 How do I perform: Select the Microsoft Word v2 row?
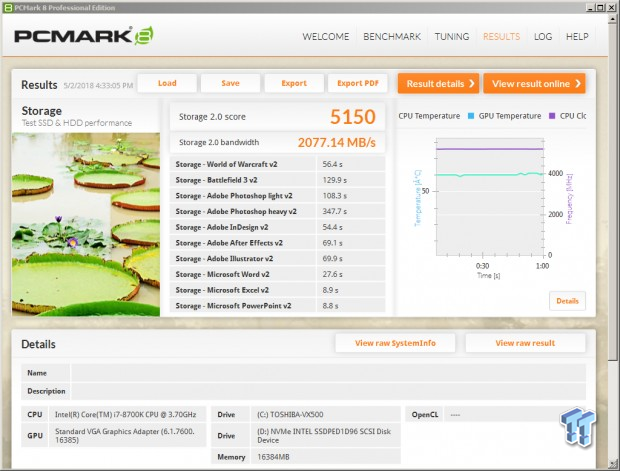(x=278, y=274)
